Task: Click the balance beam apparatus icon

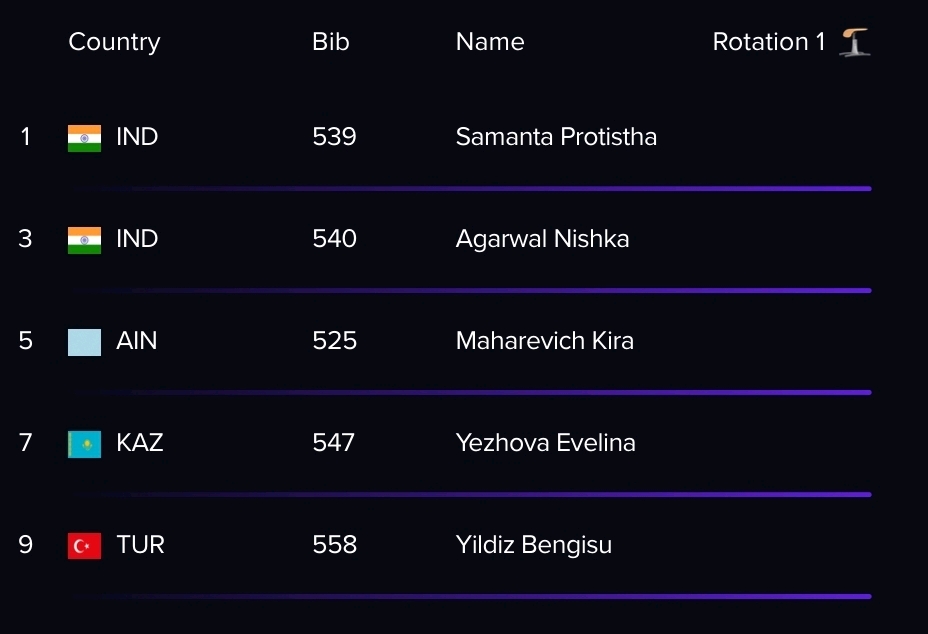Action: click(855, 42)
